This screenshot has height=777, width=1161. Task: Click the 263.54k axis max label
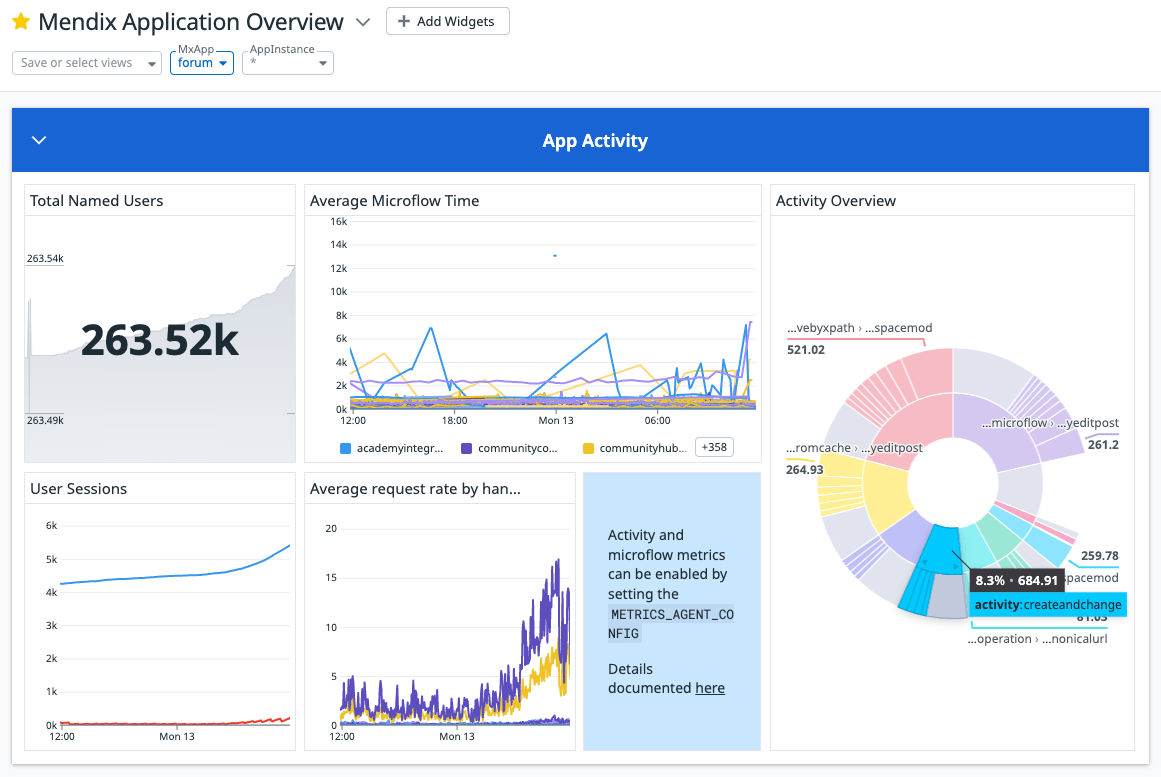click(45, 259)
